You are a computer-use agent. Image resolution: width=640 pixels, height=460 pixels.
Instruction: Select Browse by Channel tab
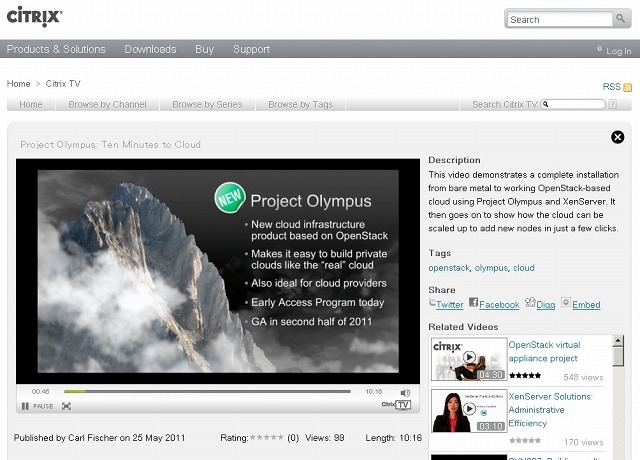pyautogui.click(x=107, y=104)
